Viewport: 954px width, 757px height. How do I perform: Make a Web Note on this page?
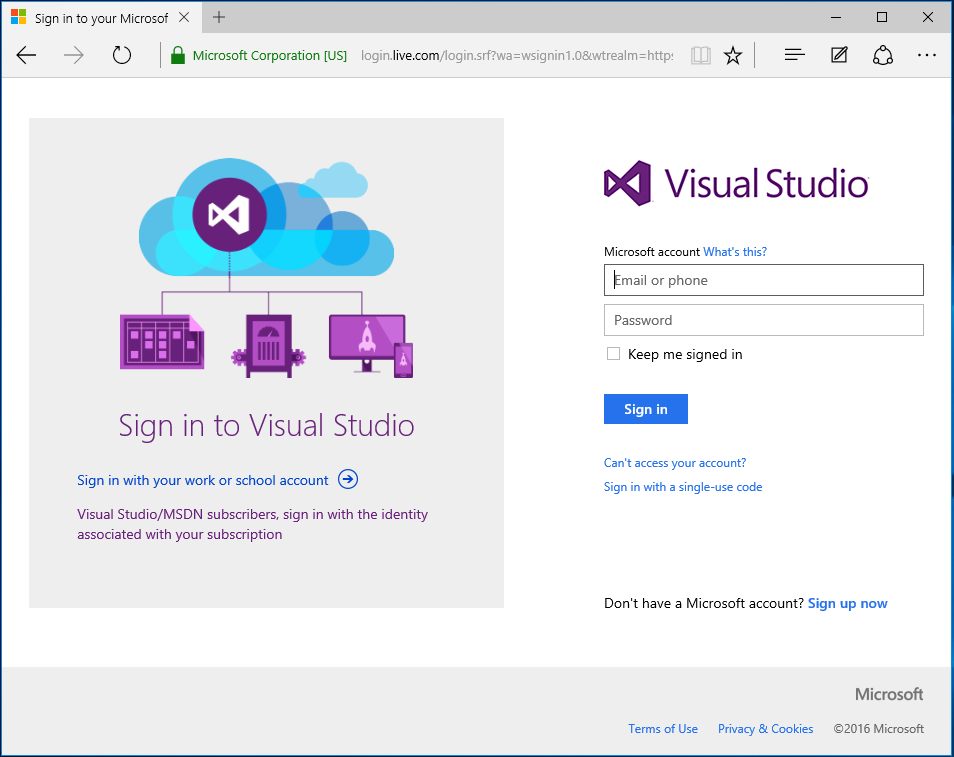pos(838,55)
